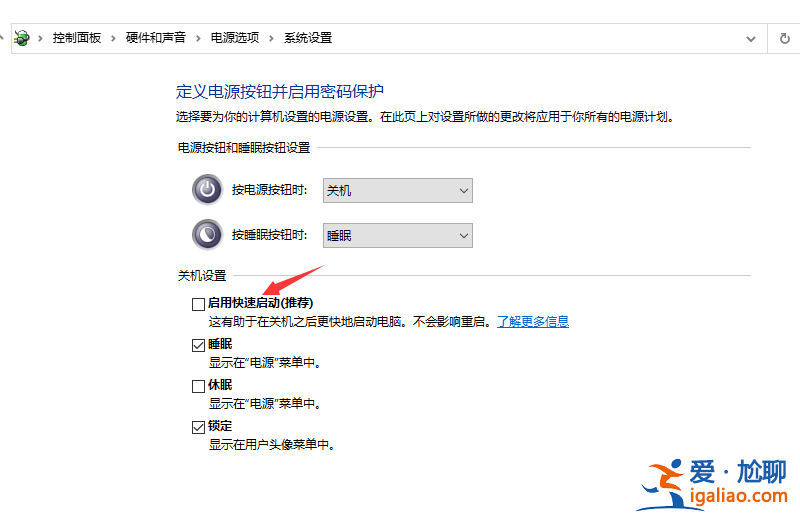
Task: Expand the chevron after 电源选项
Action: coord(271,38)
